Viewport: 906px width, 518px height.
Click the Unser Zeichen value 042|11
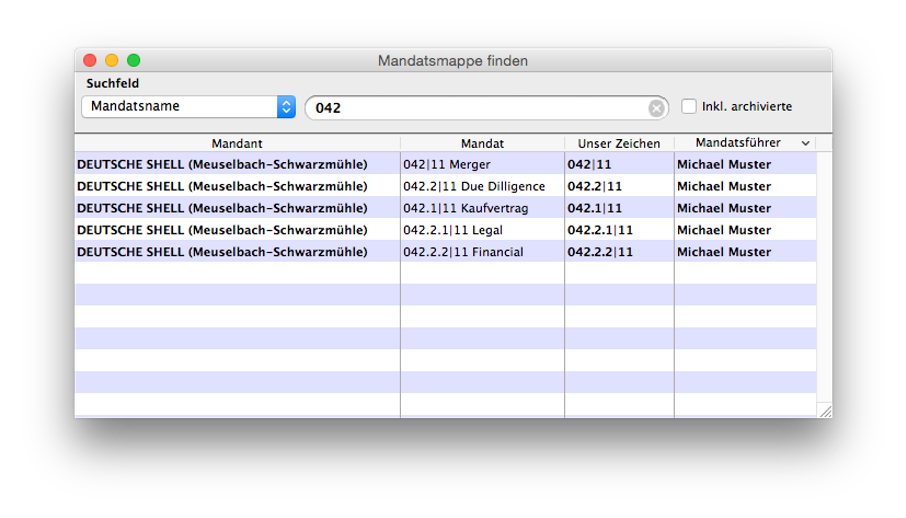point(589,164)
